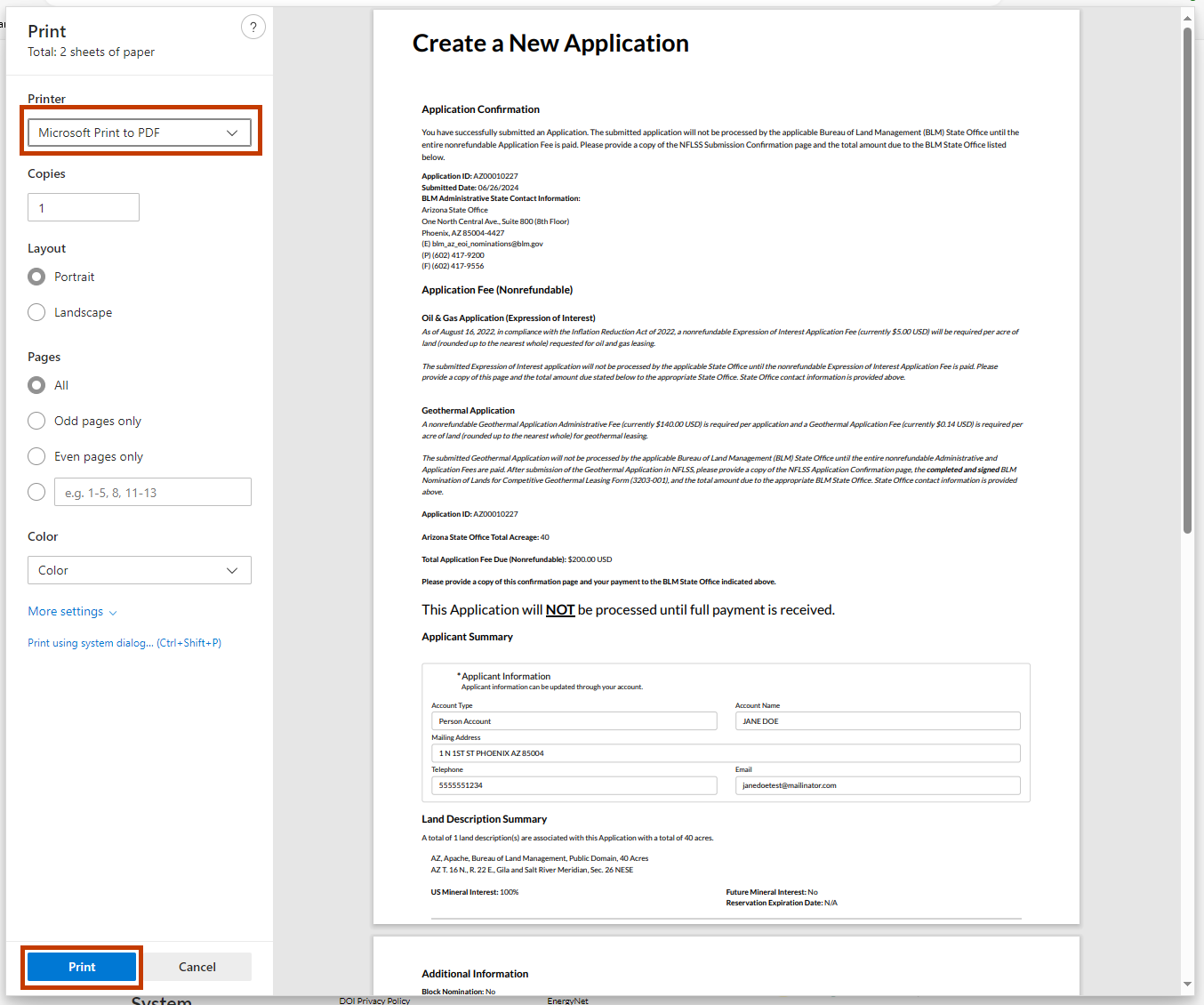
Task: Open the Microsoft Print to PDF printer dropdown
Action: click(140, 133)
